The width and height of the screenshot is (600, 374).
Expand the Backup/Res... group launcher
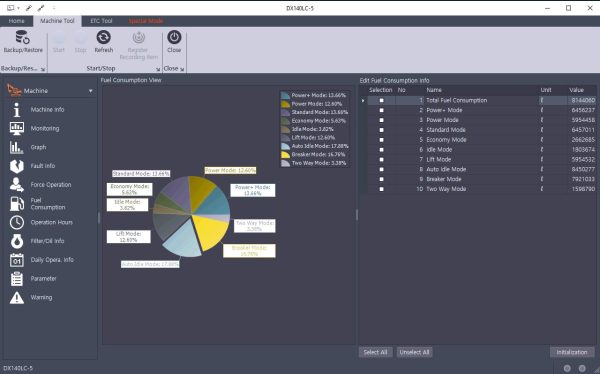click(43, 69)
